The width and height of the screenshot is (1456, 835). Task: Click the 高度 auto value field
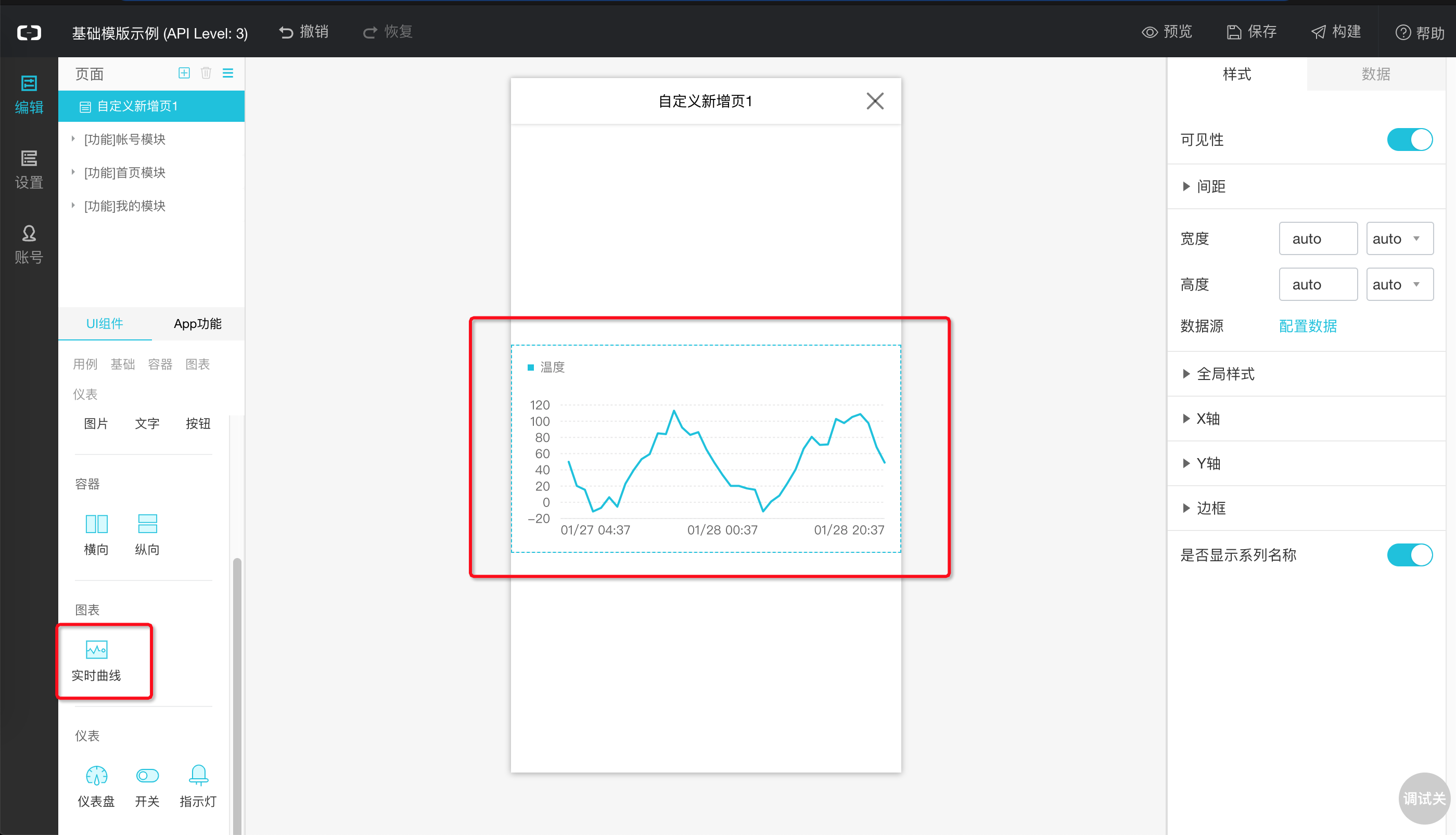(1318, 284)
